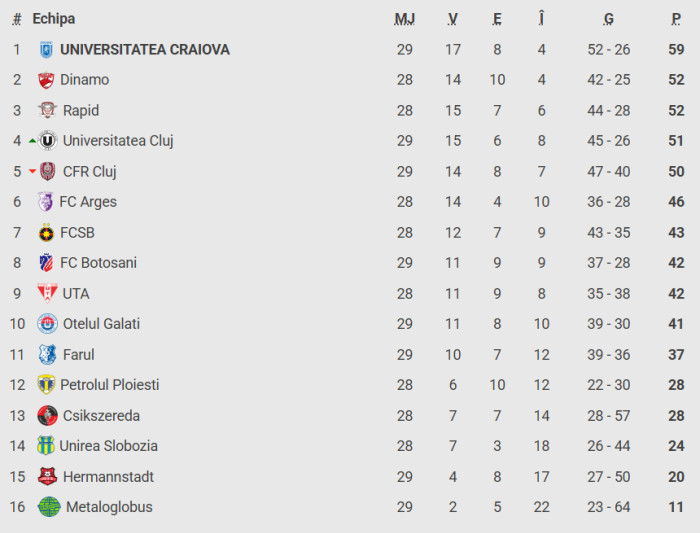The image size is (700, 533).
Task: Open the FC Arges team page
Action: (88, 202)
